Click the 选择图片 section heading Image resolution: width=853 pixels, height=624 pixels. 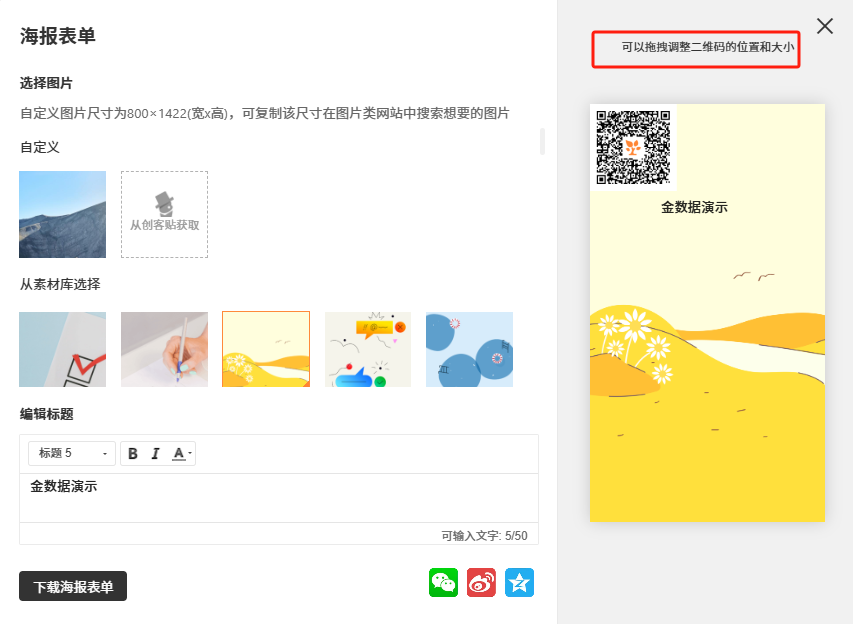coord(46,83)
